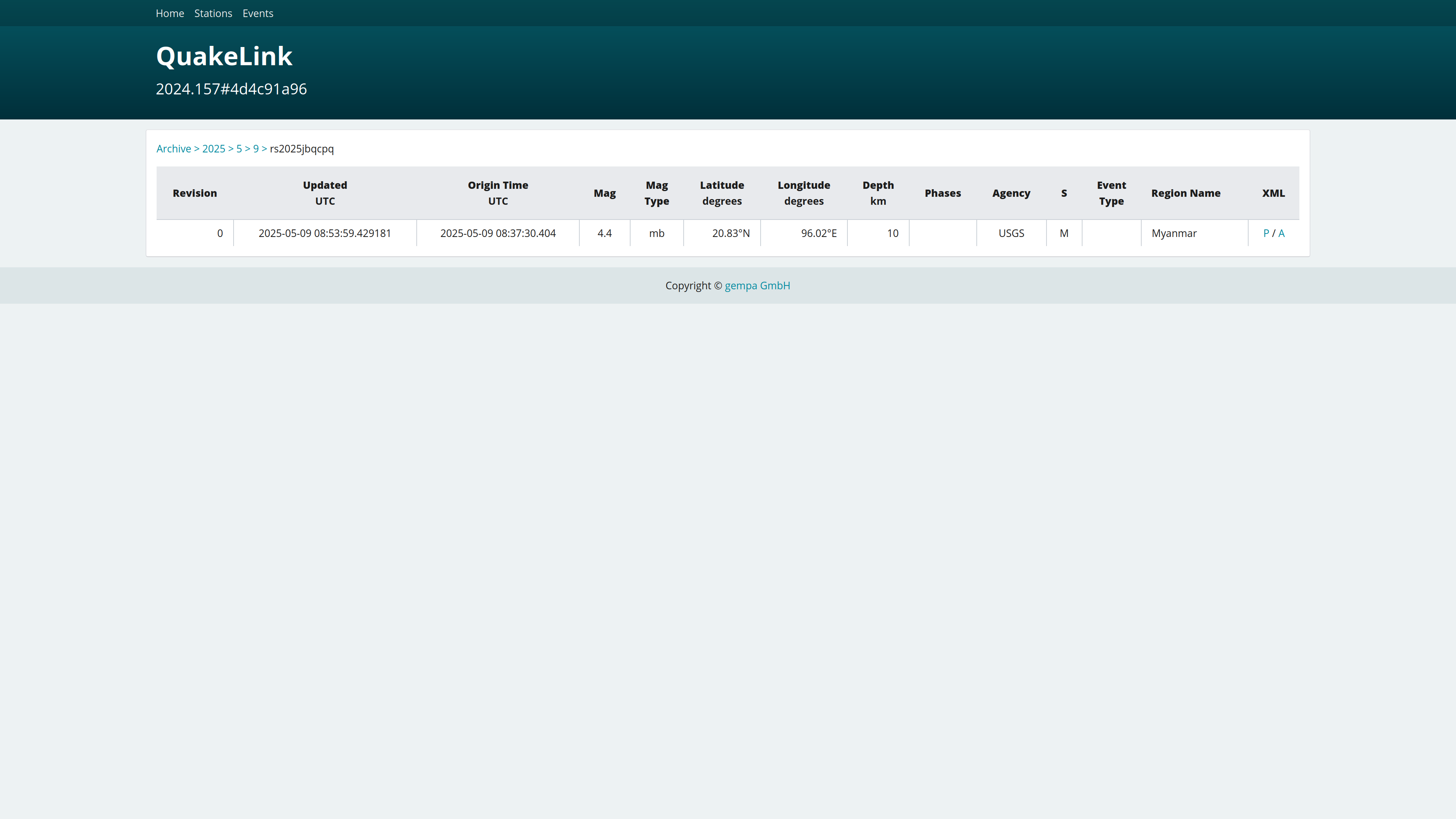This screenshot has width=1456, height=819.
Task: Open the Events menu item
Action: pyautogui.click(x=258, y=13)
